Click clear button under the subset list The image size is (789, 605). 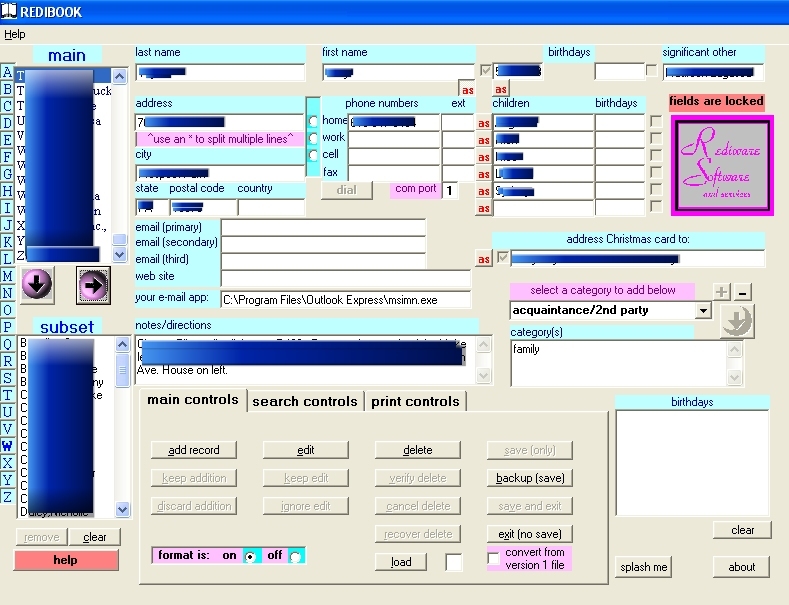95,538
